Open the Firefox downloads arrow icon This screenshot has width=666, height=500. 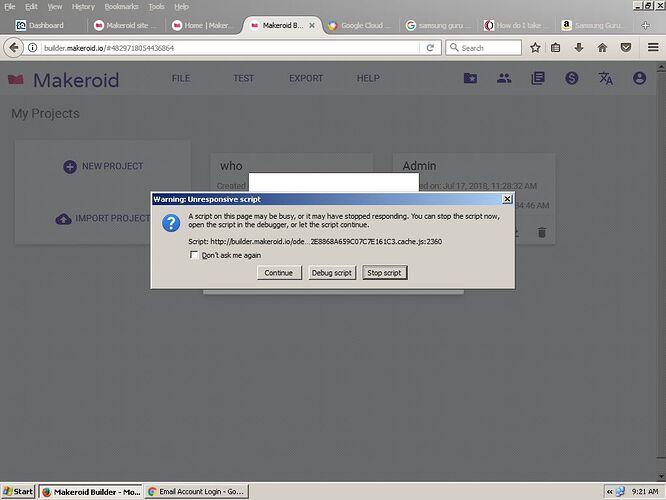coord(579,47)
